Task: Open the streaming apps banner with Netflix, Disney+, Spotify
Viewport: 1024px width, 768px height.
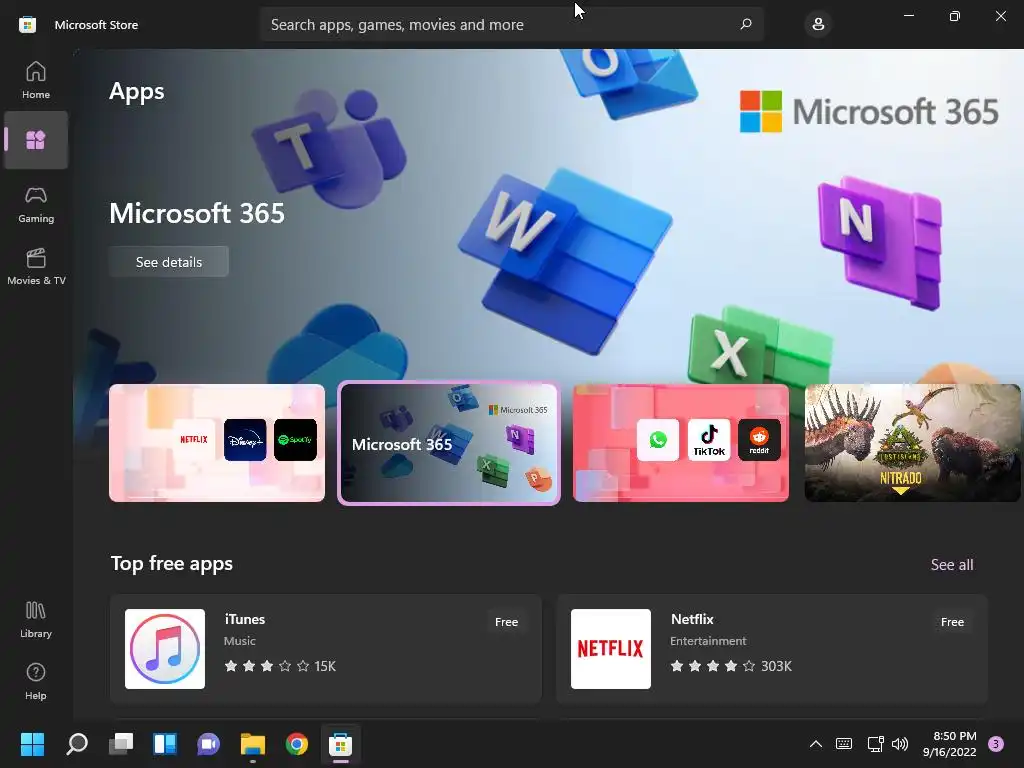Action: point(217,443)
